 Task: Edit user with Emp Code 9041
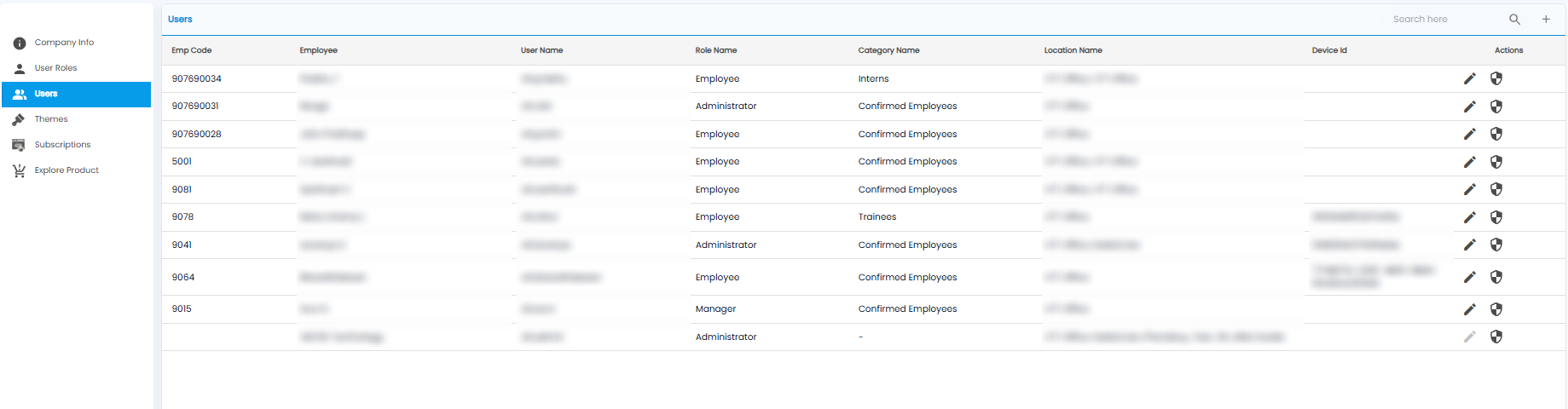(1469, 245)
